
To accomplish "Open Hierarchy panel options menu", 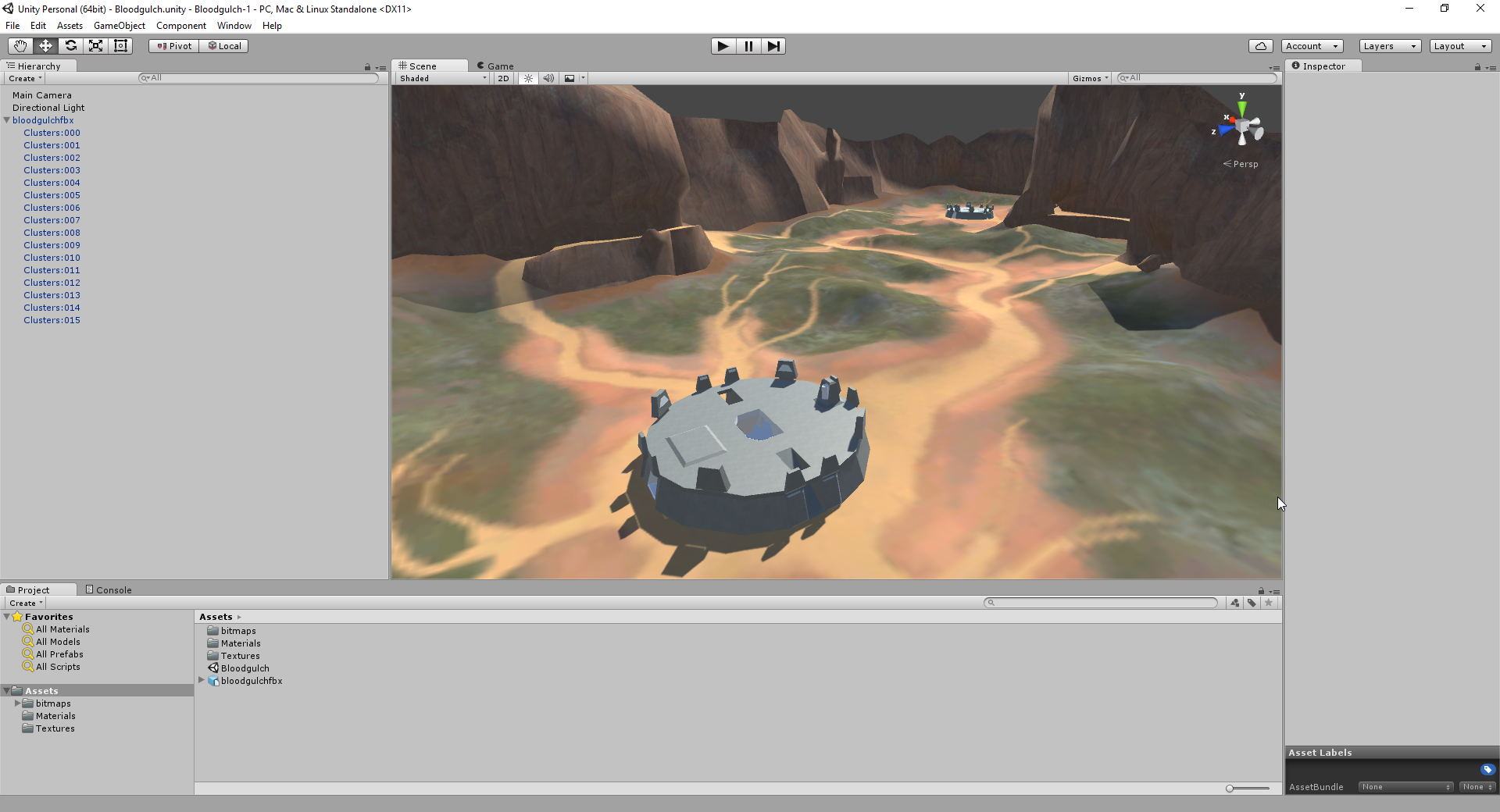I will (x=381, y=68).
